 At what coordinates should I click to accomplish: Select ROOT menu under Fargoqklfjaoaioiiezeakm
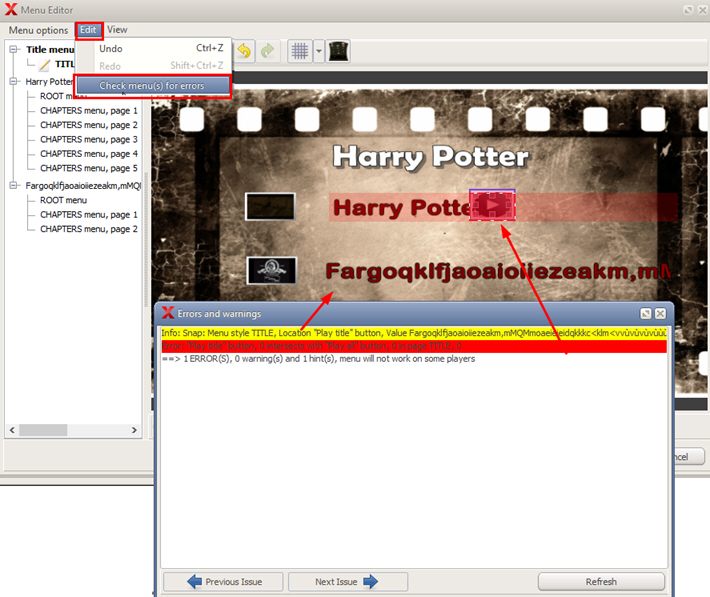pyautogui.click(x=63, y=200)
